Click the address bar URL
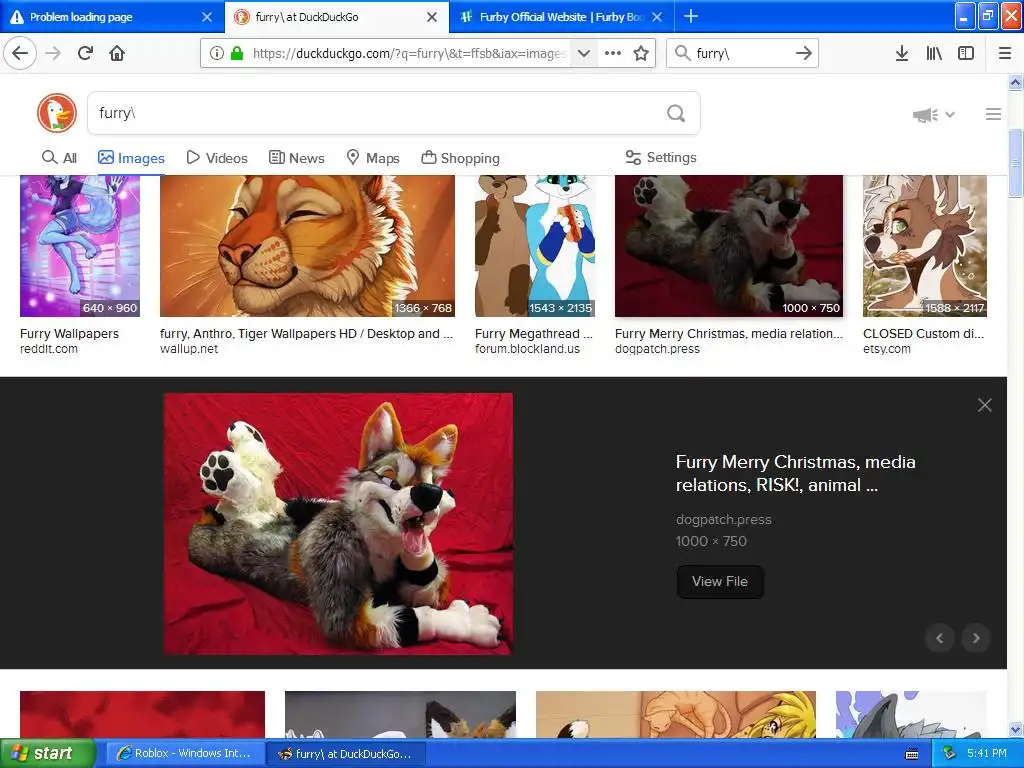This screenshot has height=768, width=1024. (409, 53)
